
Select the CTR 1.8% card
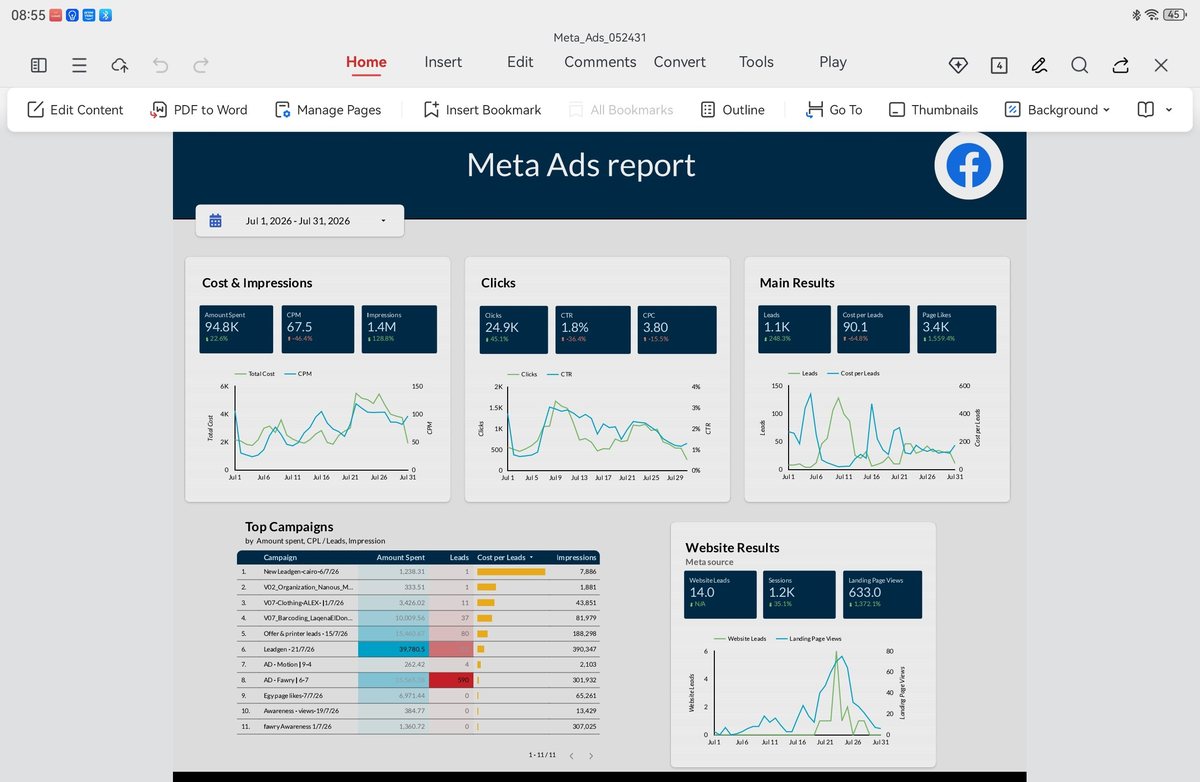[595, 329]
